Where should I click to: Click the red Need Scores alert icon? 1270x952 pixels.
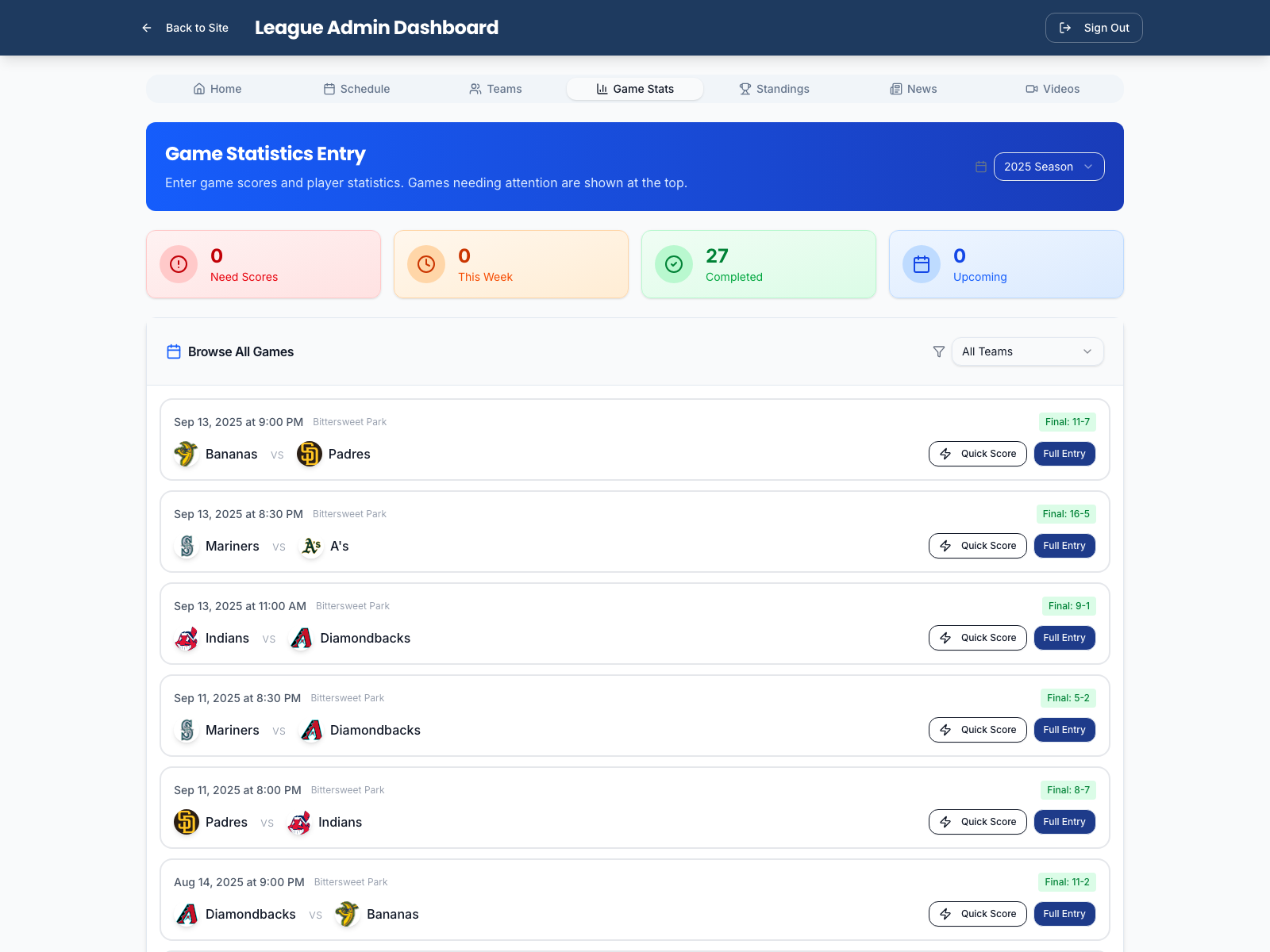click(179, 264)
